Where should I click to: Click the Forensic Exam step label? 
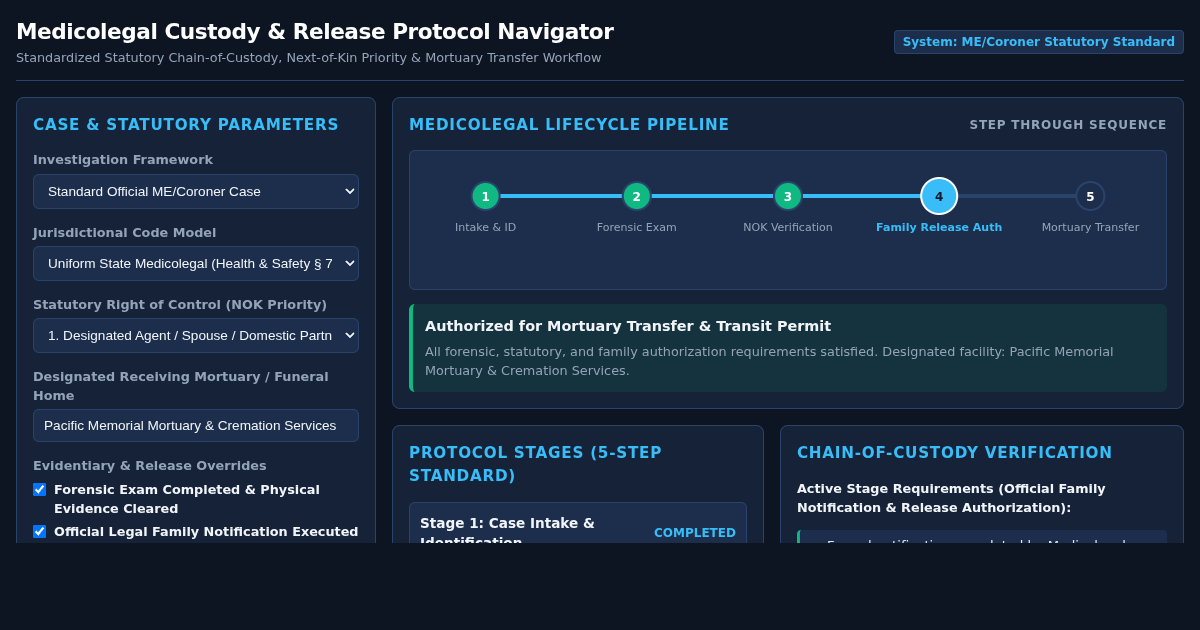(x=636, y=227)
